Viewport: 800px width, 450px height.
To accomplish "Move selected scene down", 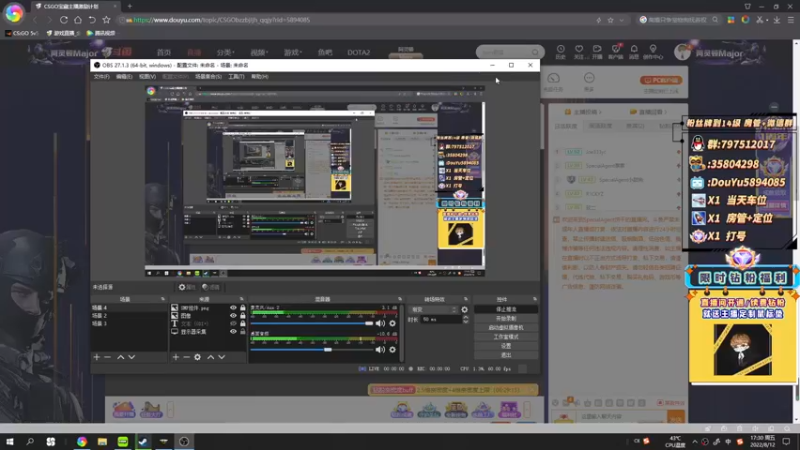I will pos(132,357).
